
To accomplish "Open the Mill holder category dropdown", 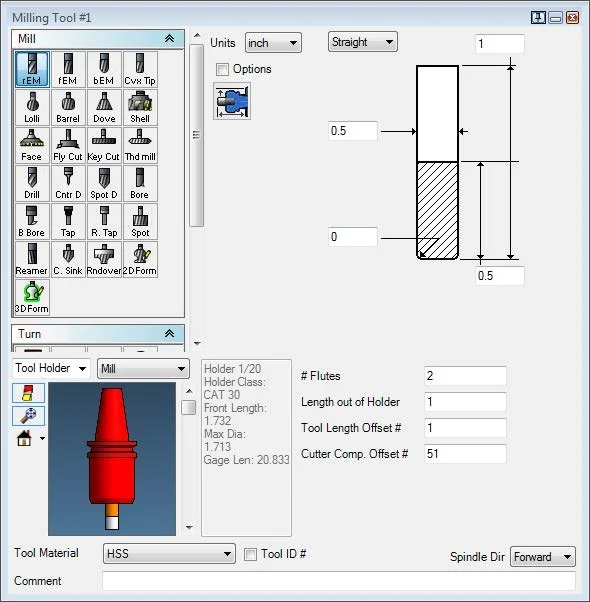I will [143, 369].
